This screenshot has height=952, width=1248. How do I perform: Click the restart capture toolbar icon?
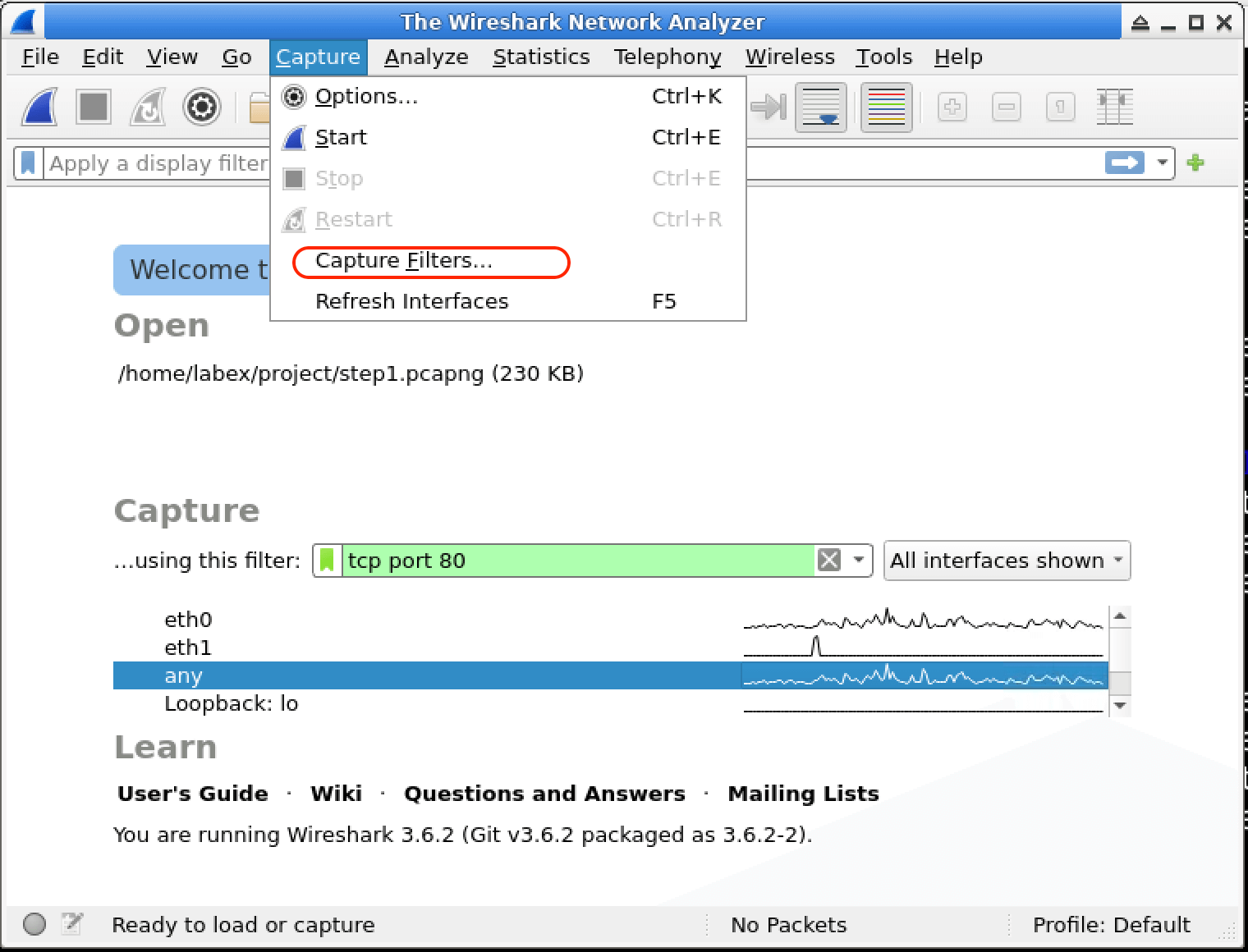pyautogui.click(x=148, y=108)
